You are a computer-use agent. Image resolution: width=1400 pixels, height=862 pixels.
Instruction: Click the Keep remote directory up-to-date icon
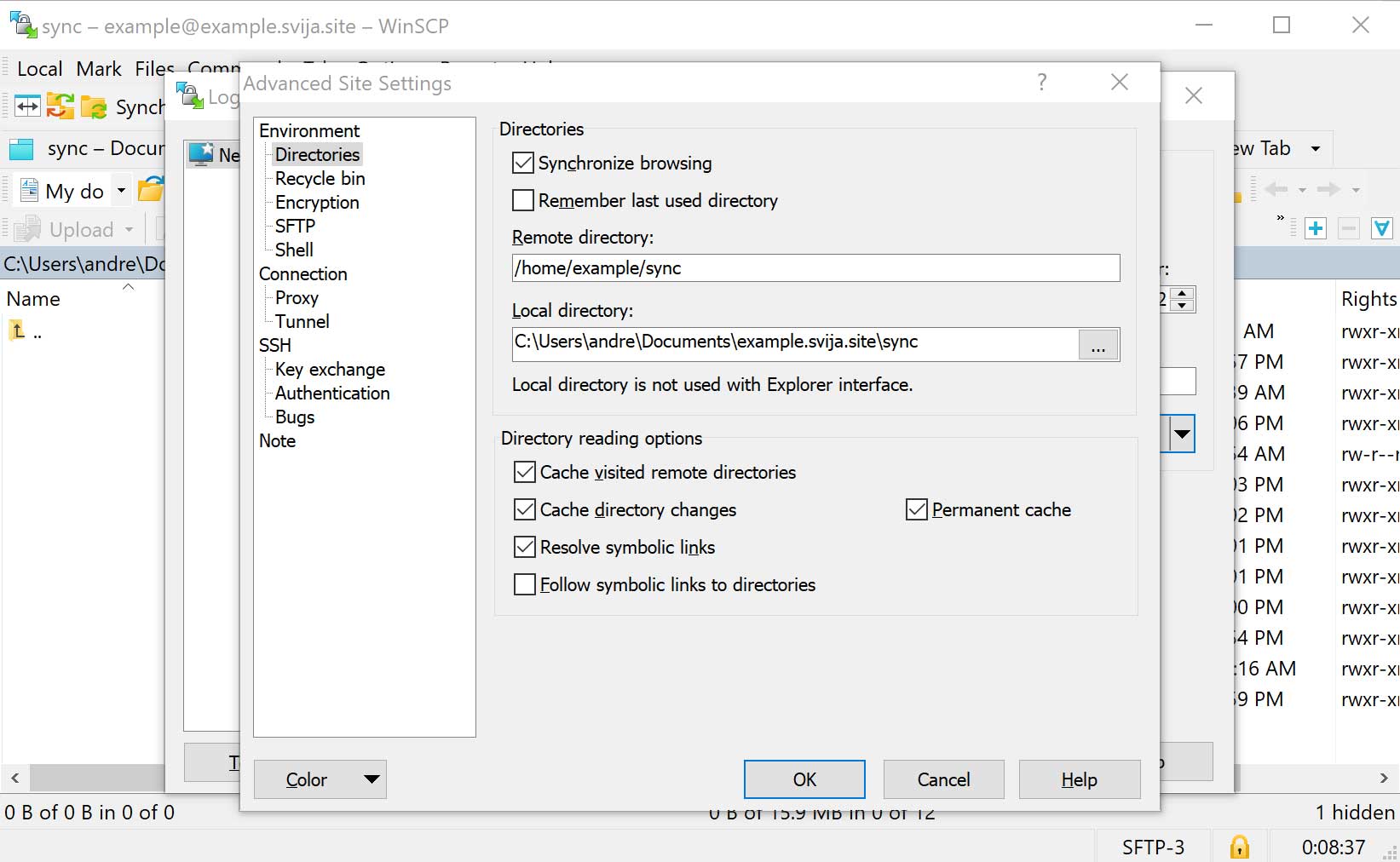[x=93, y=107]
